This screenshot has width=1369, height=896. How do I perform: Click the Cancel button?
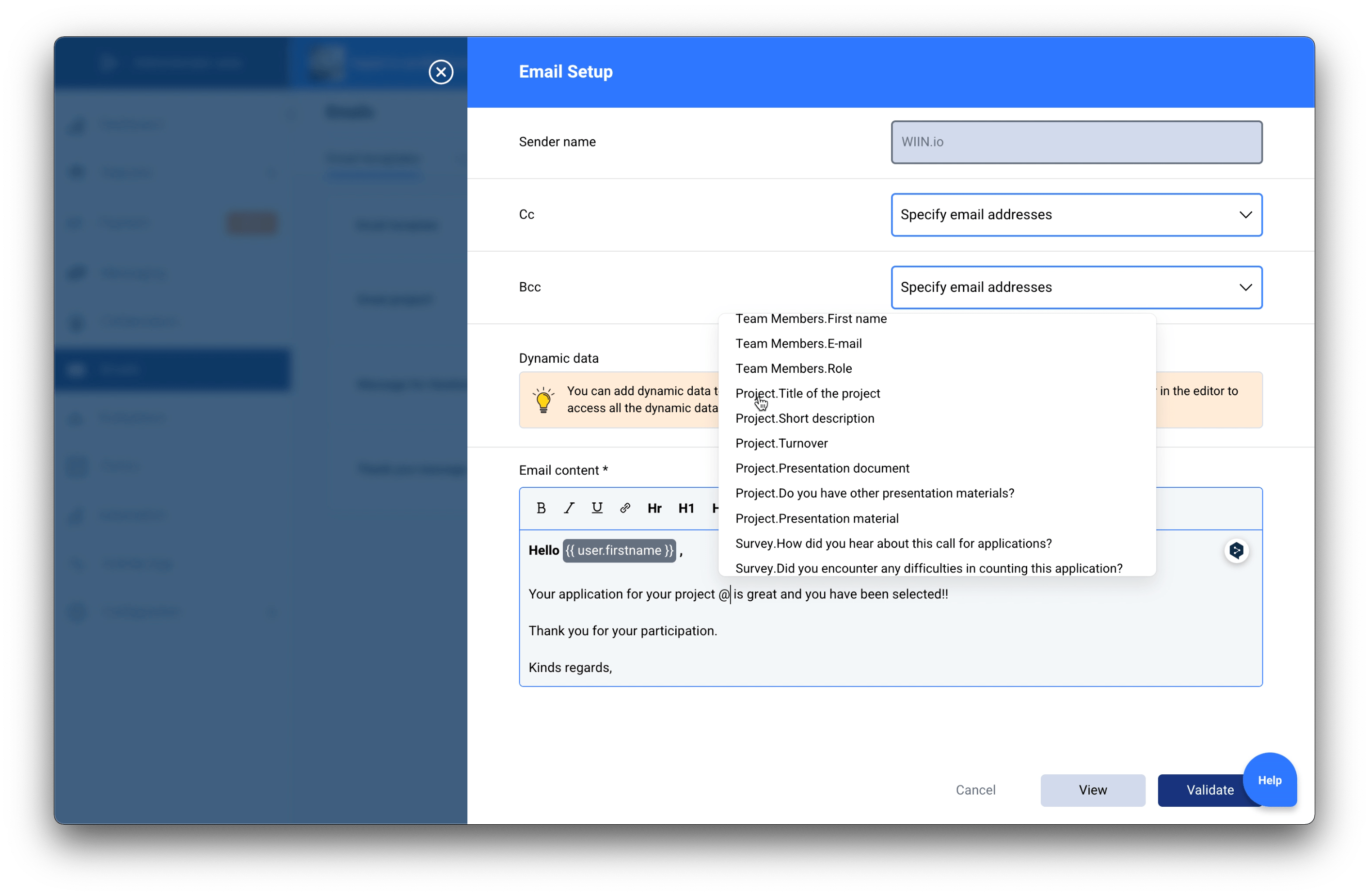975,790
